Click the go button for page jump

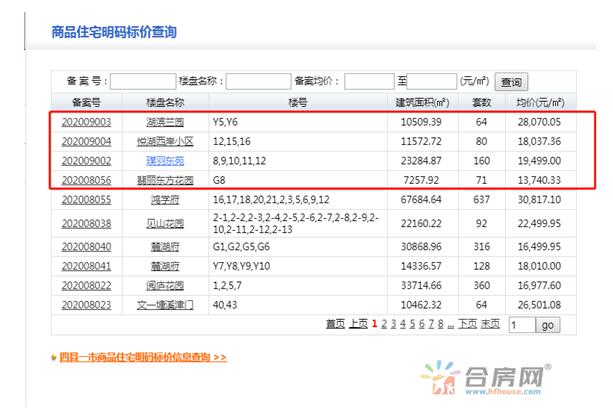(548, 325)
